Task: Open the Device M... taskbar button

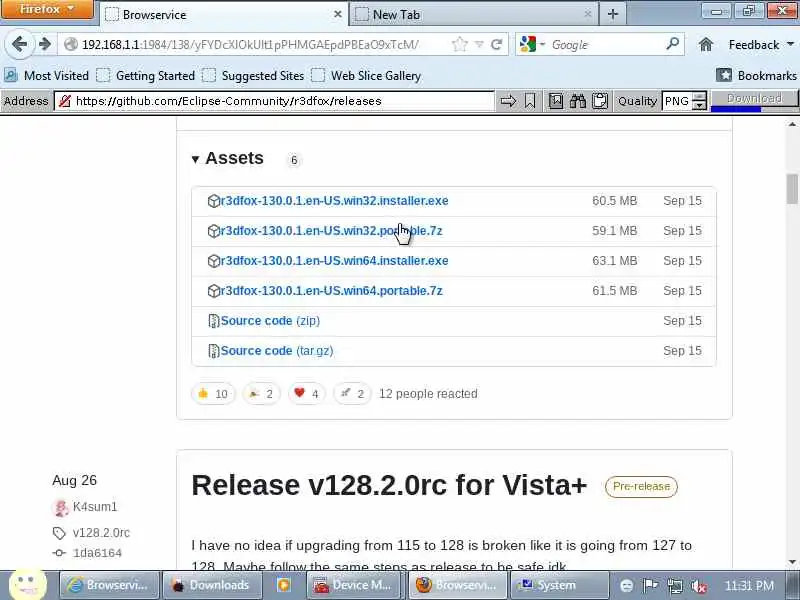Action: point(355,585)
